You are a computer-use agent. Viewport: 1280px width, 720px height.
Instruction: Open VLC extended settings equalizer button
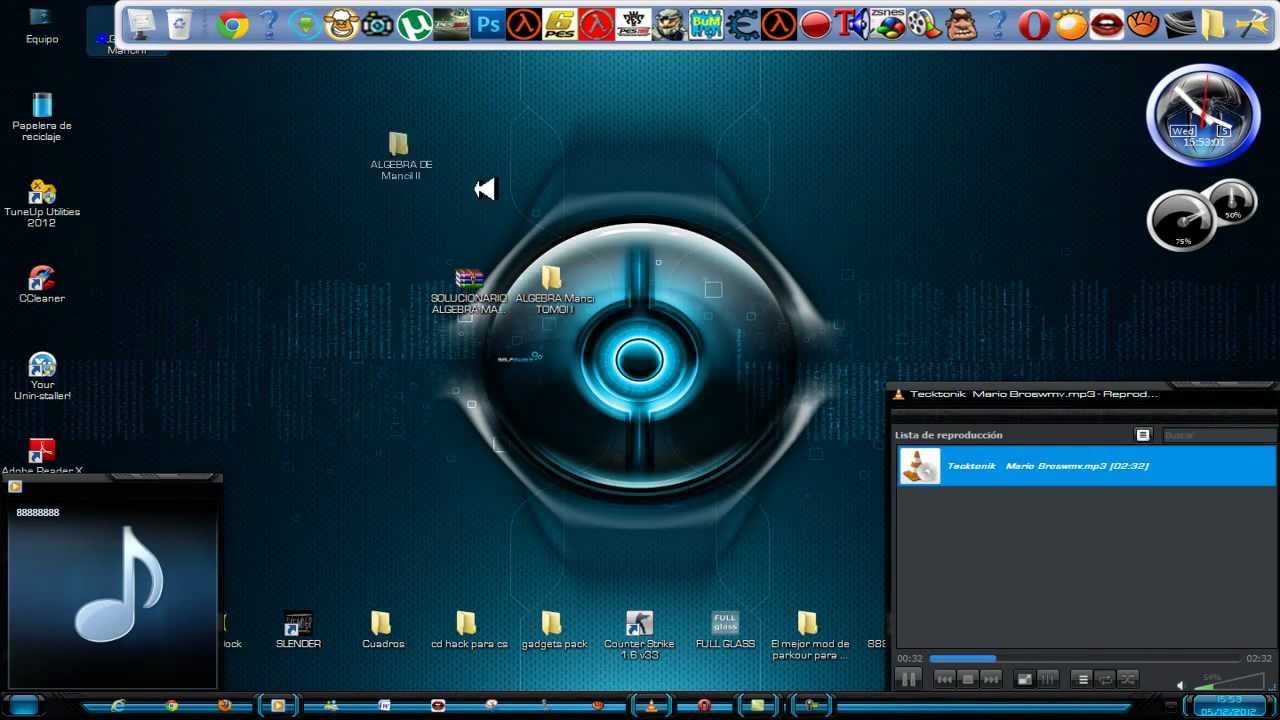point(1047,679)
